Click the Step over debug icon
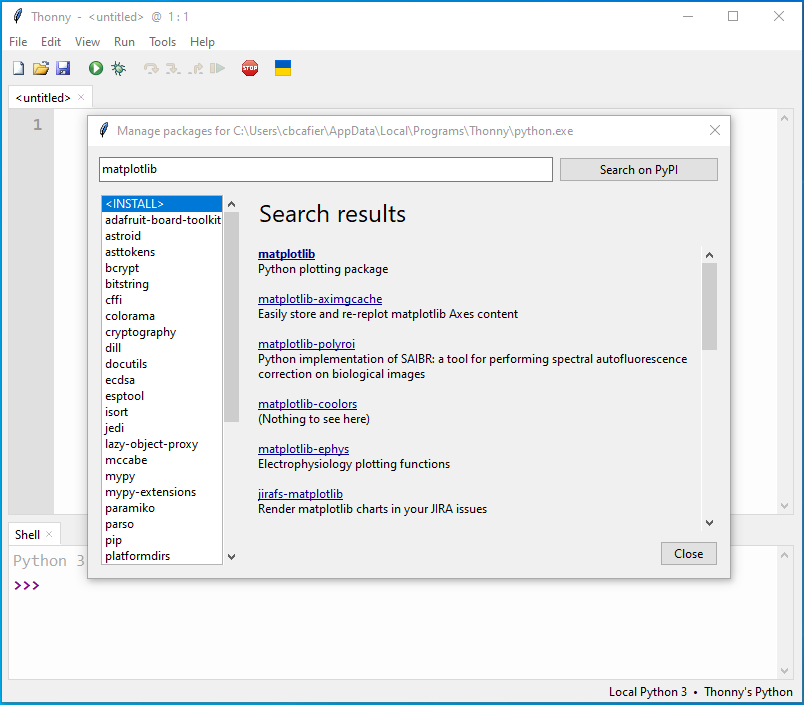The height and width of the screenshot is (705, 804). (x=151, y=68)
